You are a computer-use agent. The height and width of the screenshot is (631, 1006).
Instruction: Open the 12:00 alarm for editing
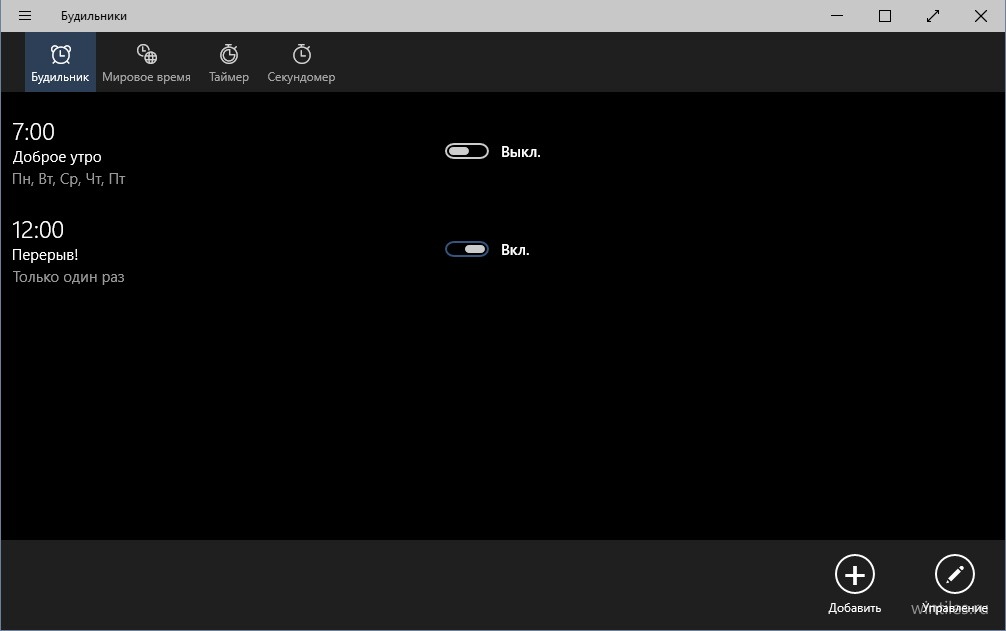pos(38,230)
